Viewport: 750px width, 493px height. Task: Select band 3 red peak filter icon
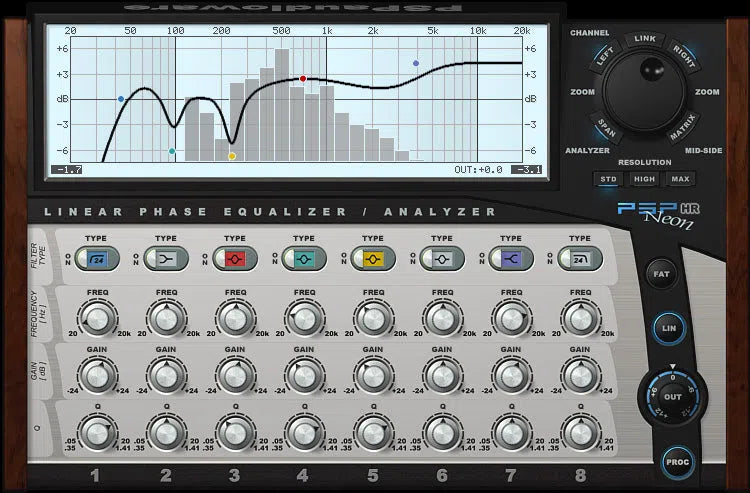[236, 259]
